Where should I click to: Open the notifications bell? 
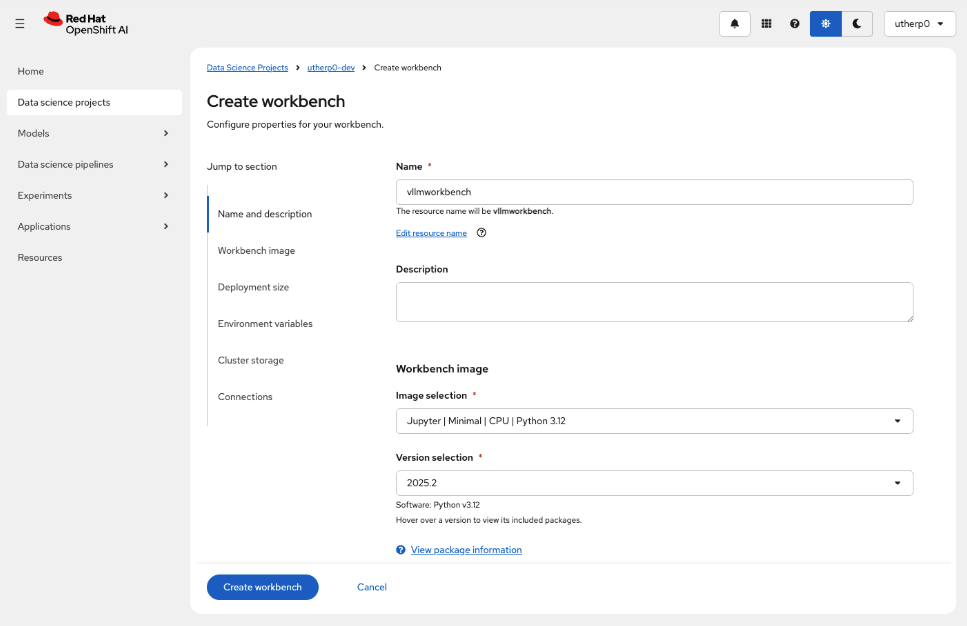735,24
